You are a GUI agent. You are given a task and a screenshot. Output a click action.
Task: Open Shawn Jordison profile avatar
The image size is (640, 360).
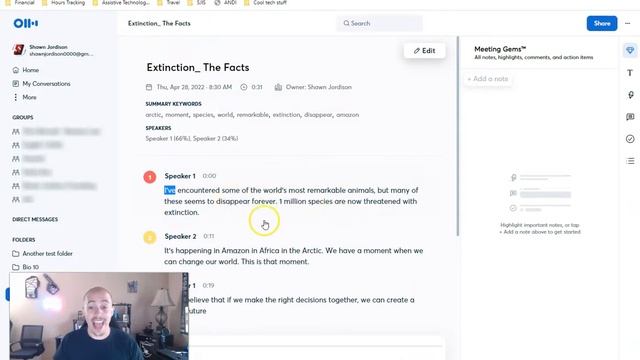tap(19, 50)
